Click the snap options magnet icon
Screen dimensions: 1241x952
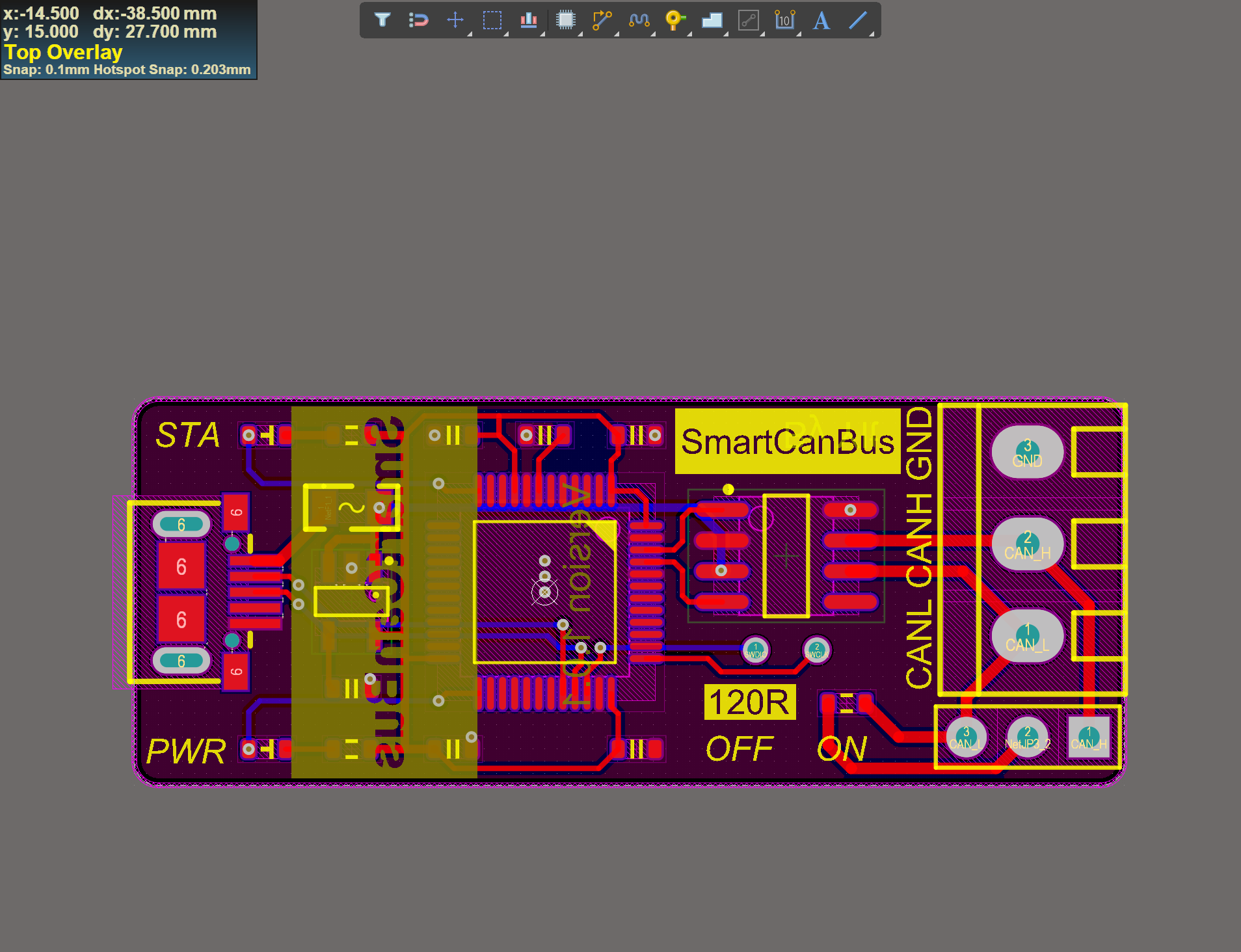click(x=418, y=20)
